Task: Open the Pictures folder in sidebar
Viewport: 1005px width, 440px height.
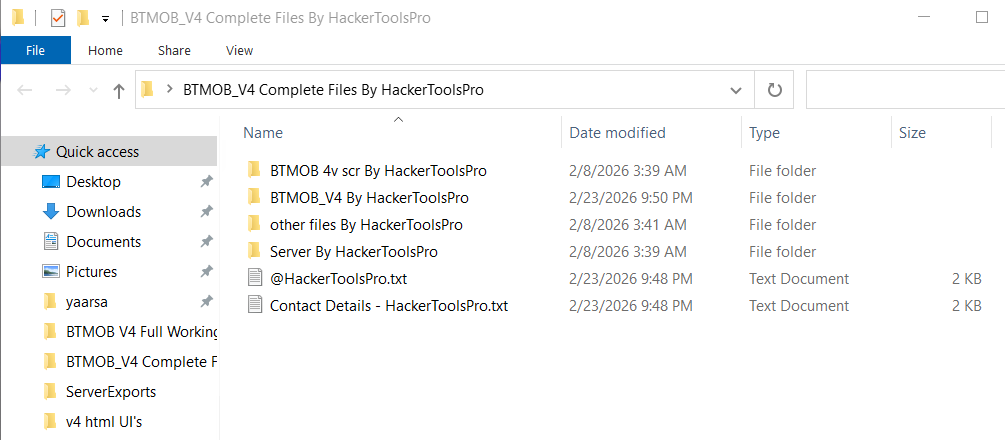Action: click(91, 271)
